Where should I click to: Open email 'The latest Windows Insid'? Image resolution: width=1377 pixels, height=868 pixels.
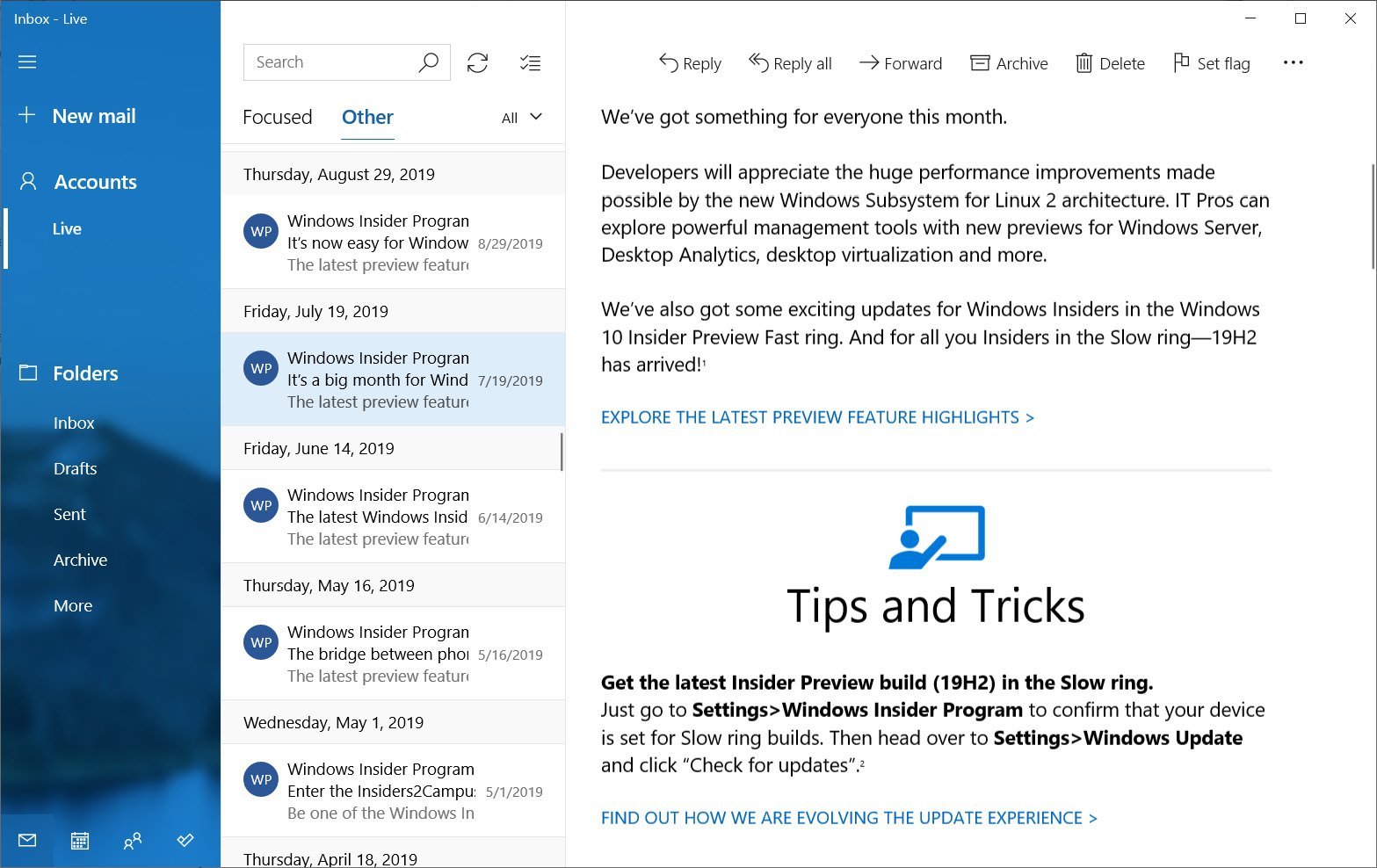tap(393, 516)
